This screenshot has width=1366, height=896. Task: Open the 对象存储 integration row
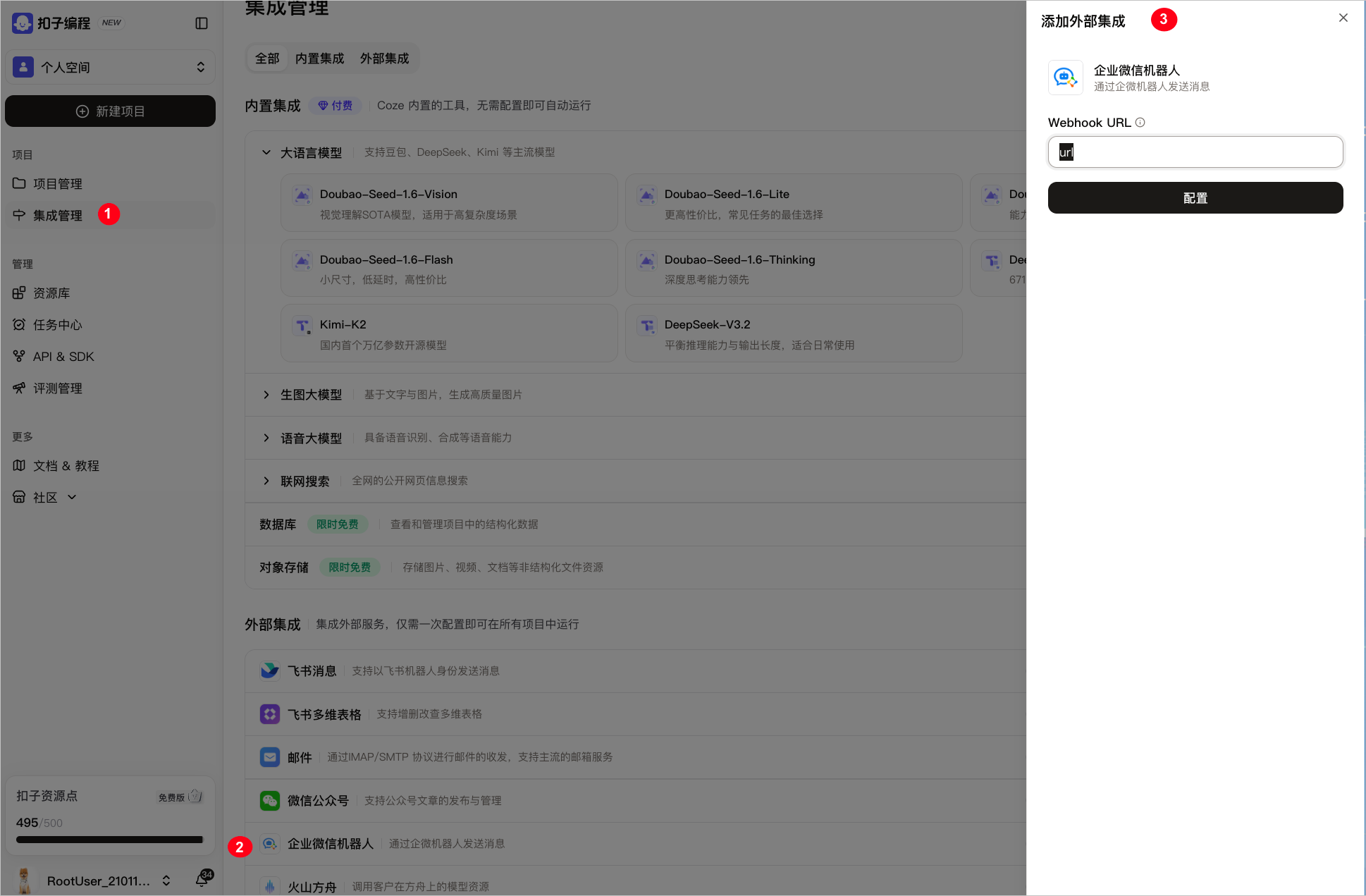pos(635,567)
